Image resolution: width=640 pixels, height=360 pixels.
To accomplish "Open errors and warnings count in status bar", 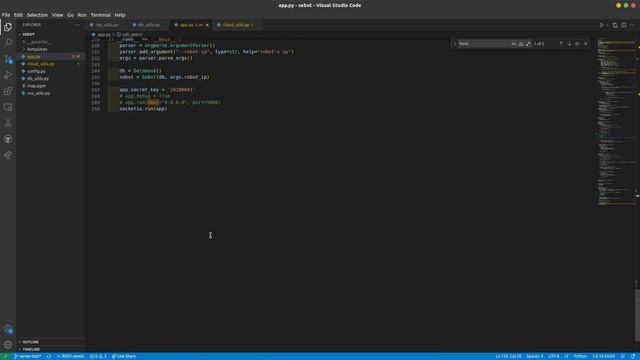I will click(98, 356).
